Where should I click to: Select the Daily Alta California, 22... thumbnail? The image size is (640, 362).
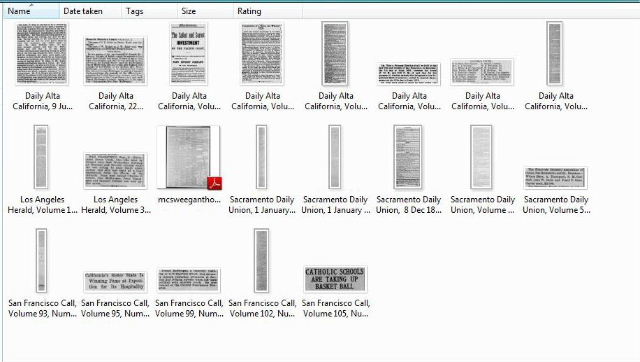(115, 60)
